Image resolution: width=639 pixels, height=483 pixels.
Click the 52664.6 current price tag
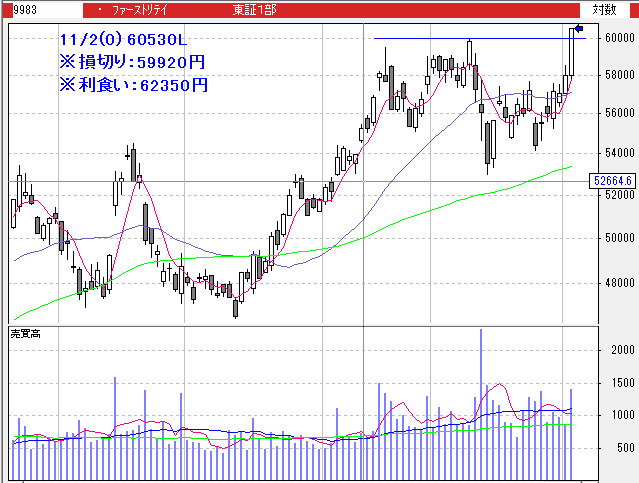(612, 181)
